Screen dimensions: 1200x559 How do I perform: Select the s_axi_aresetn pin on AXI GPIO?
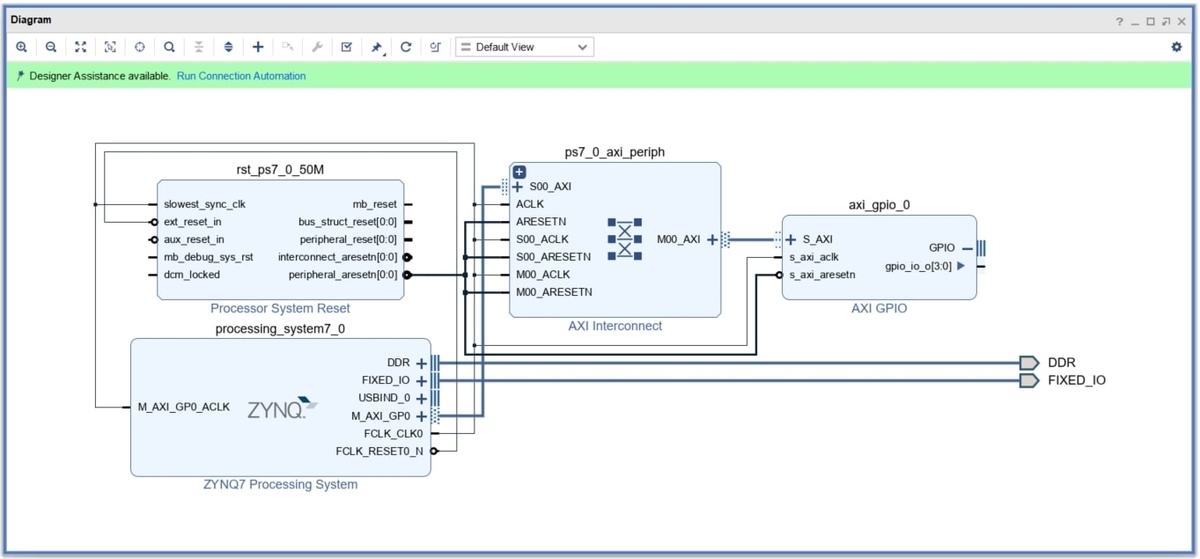click(x=822, y=274)
